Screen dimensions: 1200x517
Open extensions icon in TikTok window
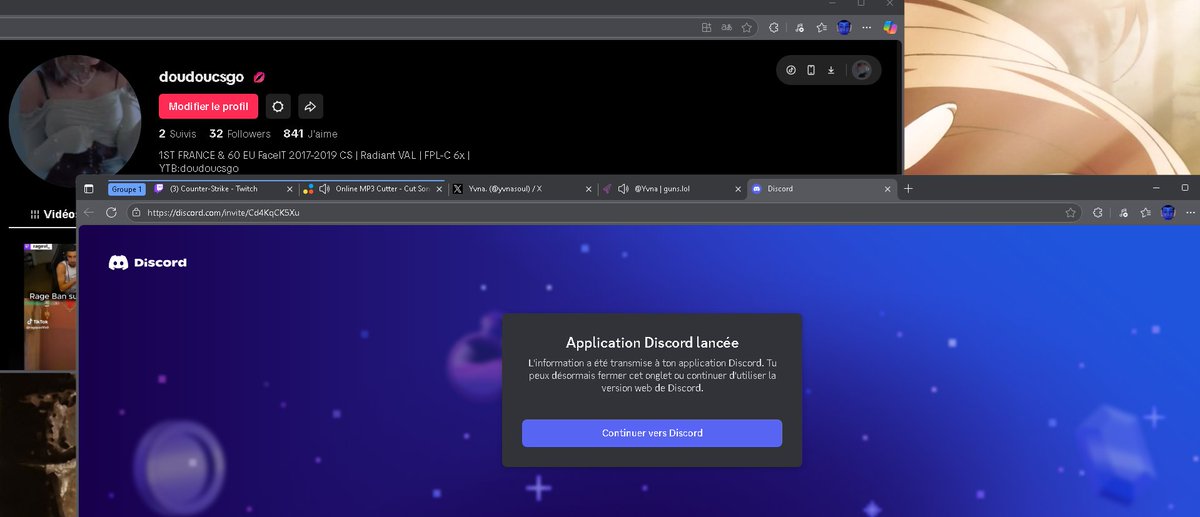tap(774, 28)
